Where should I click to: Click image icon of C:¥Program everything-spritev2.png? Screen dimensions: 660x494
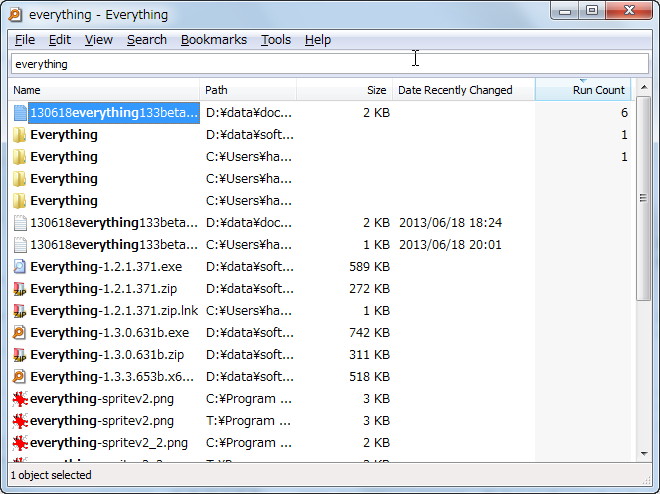[x=20, y=398]
